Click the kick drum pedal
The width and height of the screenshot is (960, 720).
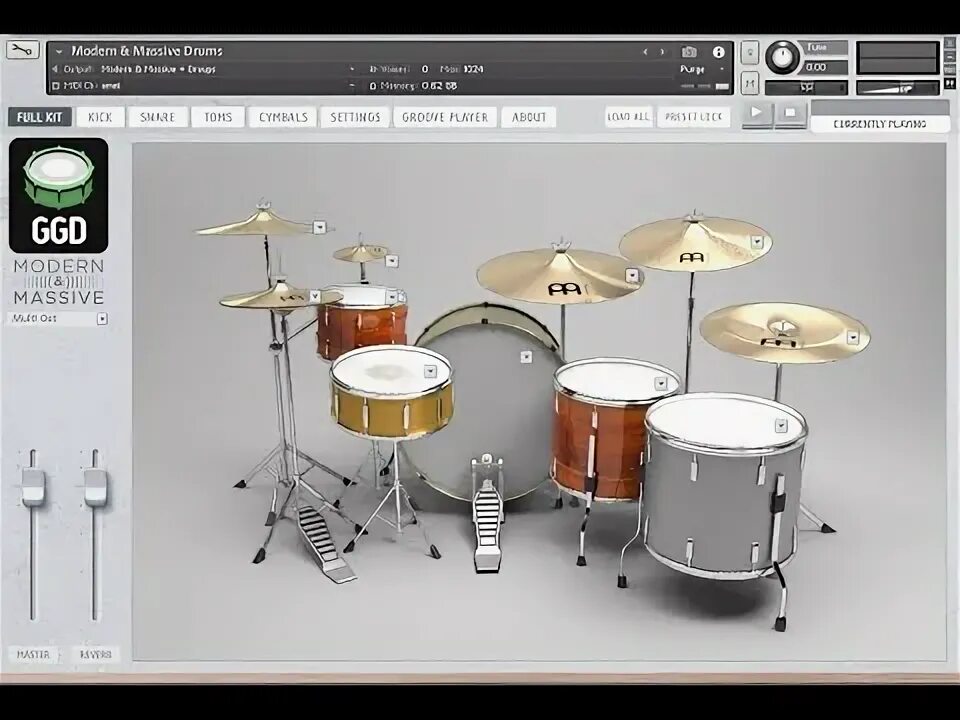(487, 514)
